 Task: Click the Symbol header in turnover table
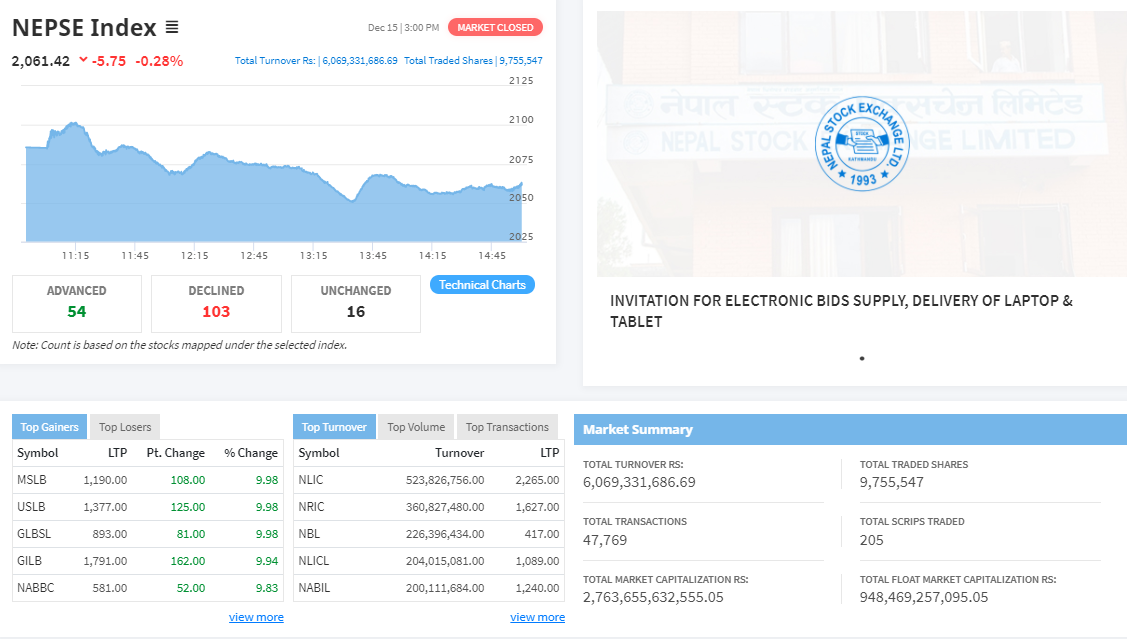tap(319, 453)
